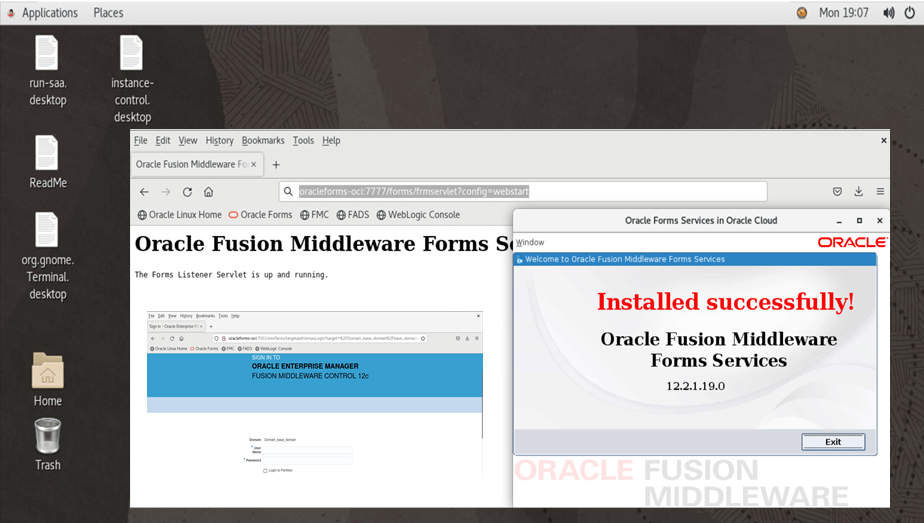Open the Help menu in Firefox

331,140
